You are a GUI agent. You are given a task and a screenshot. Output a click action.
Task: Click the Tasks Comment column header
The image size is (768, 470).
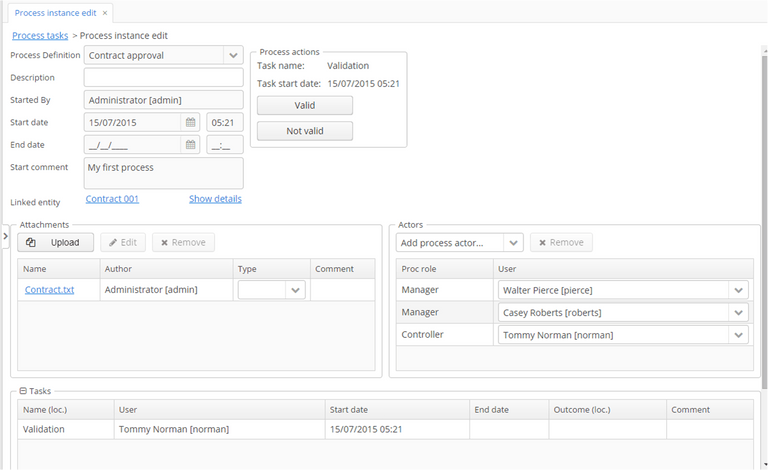(710, 410)
